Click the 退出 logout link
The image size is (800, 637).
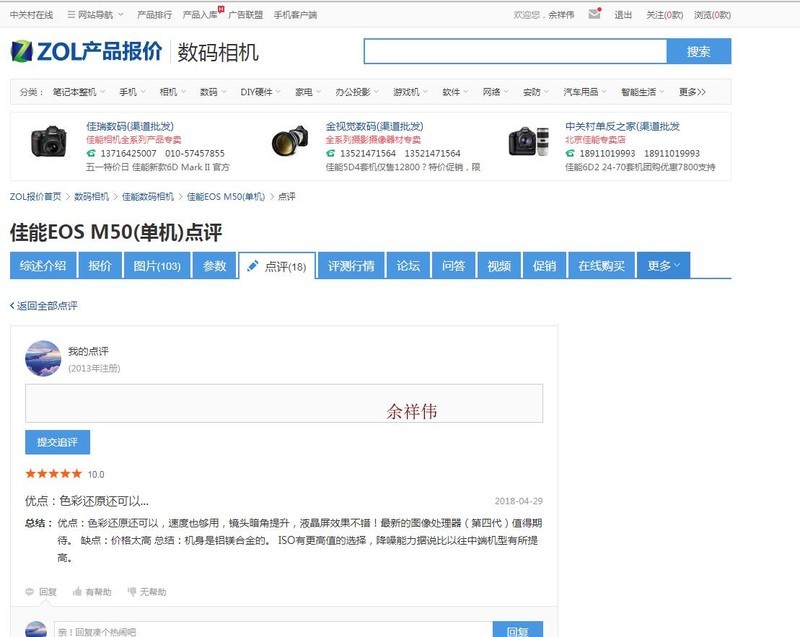623,15
